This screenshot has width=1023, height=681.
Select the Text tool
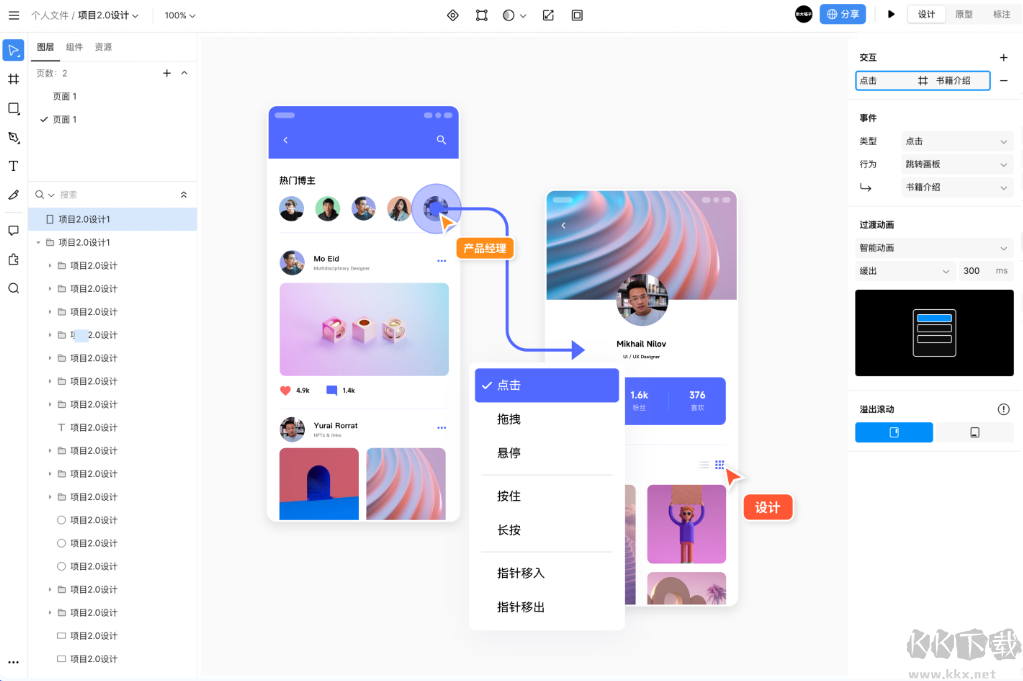[14, 166]
